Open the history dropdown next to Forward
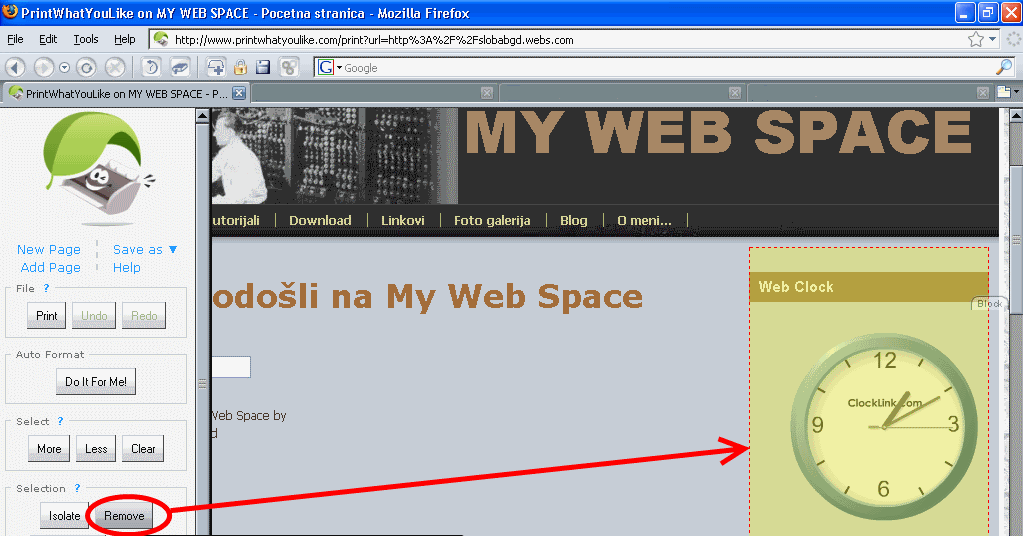 (64, 68)
